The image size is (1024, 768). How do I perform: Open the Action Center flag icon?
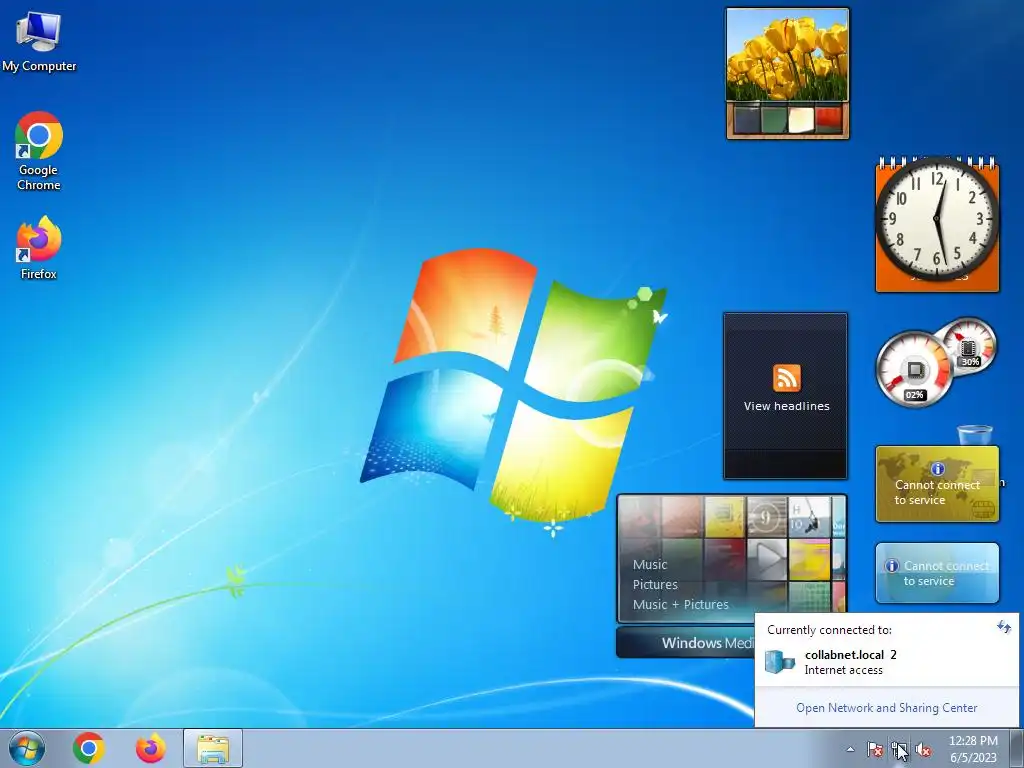874,749
